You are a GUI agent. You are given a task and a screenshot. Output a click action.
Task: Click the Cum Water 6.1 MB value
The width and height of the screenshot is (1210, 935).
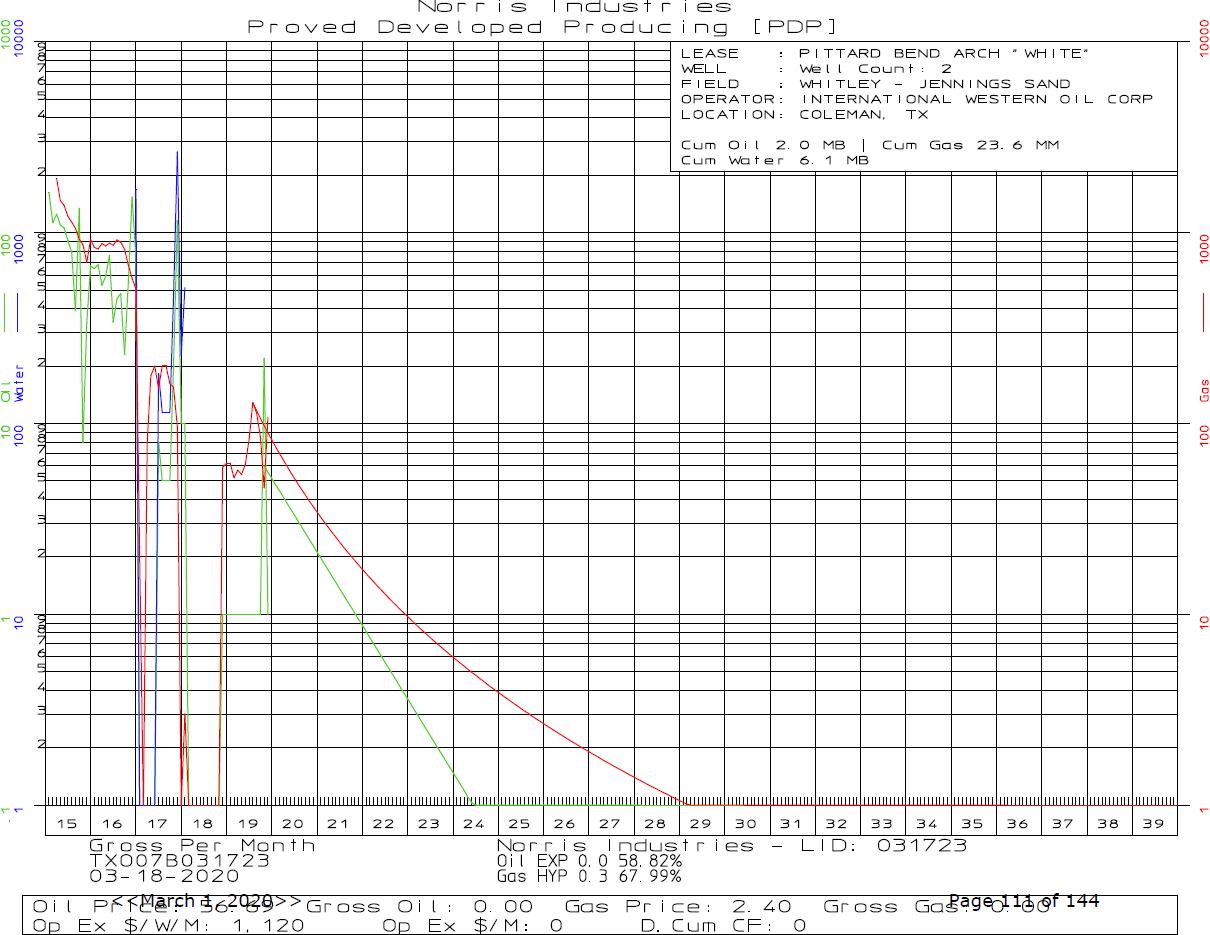click(774, 160)
